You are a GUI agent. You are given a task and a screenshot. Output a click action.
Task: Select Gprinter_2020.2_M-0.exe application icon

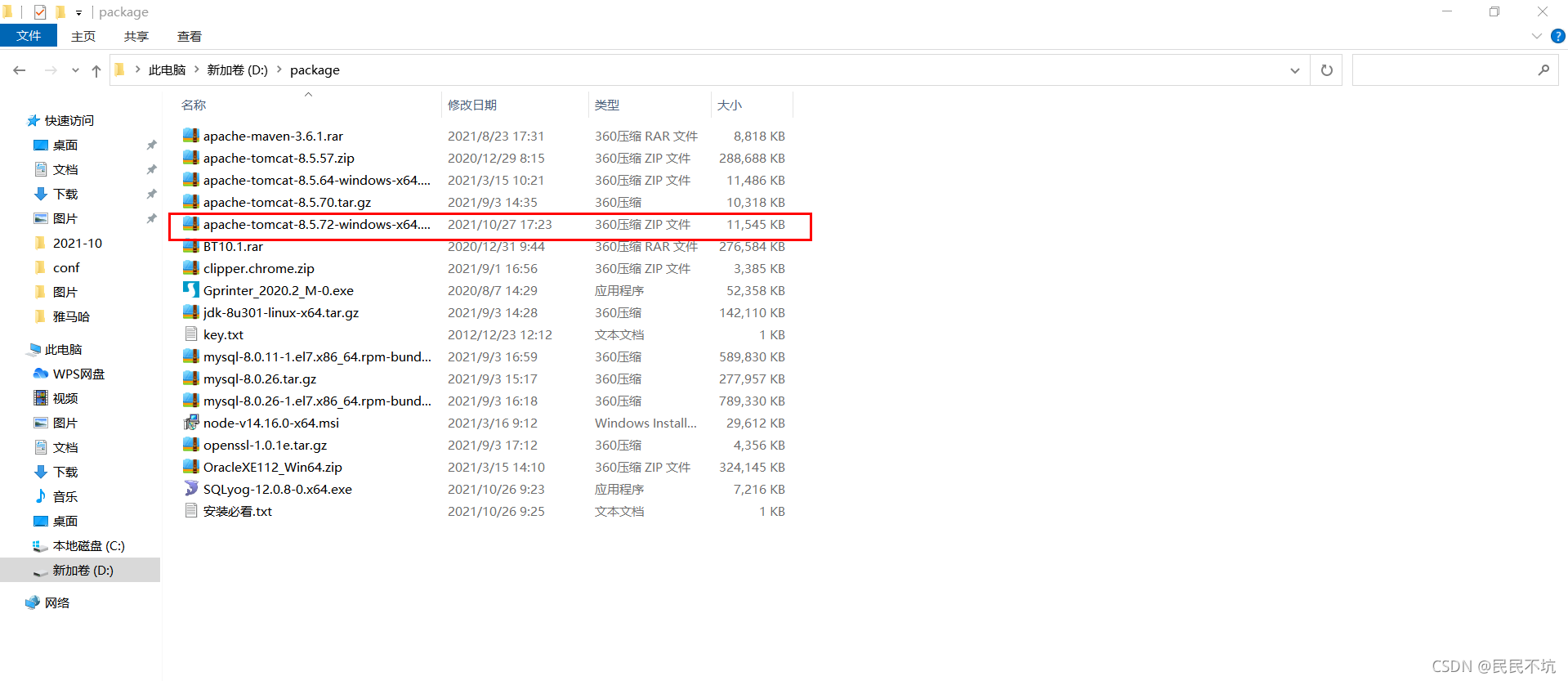coord(190,290)
